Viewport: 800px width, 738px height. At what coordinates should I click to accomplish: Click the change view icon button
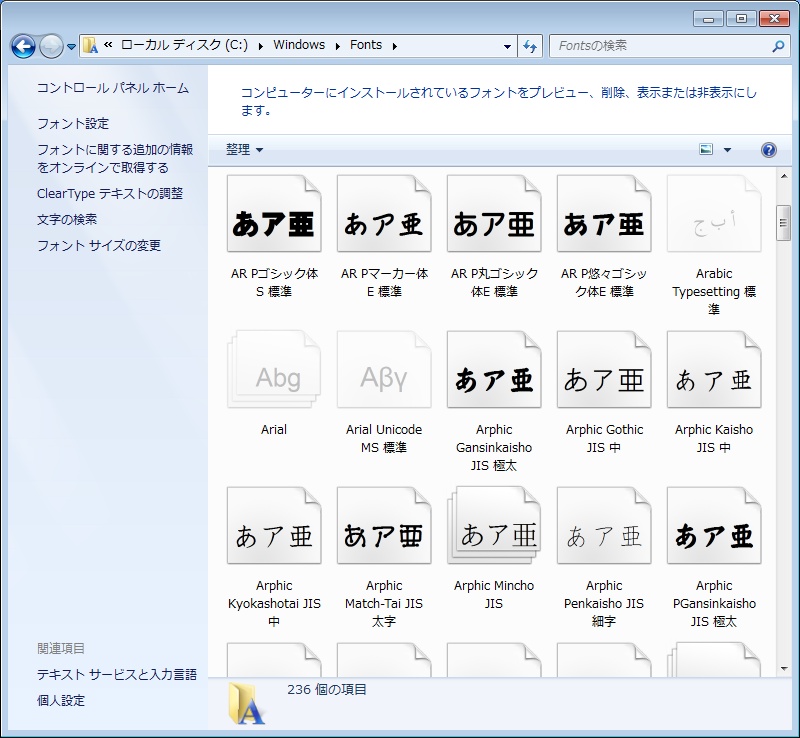tap(706, 150)
